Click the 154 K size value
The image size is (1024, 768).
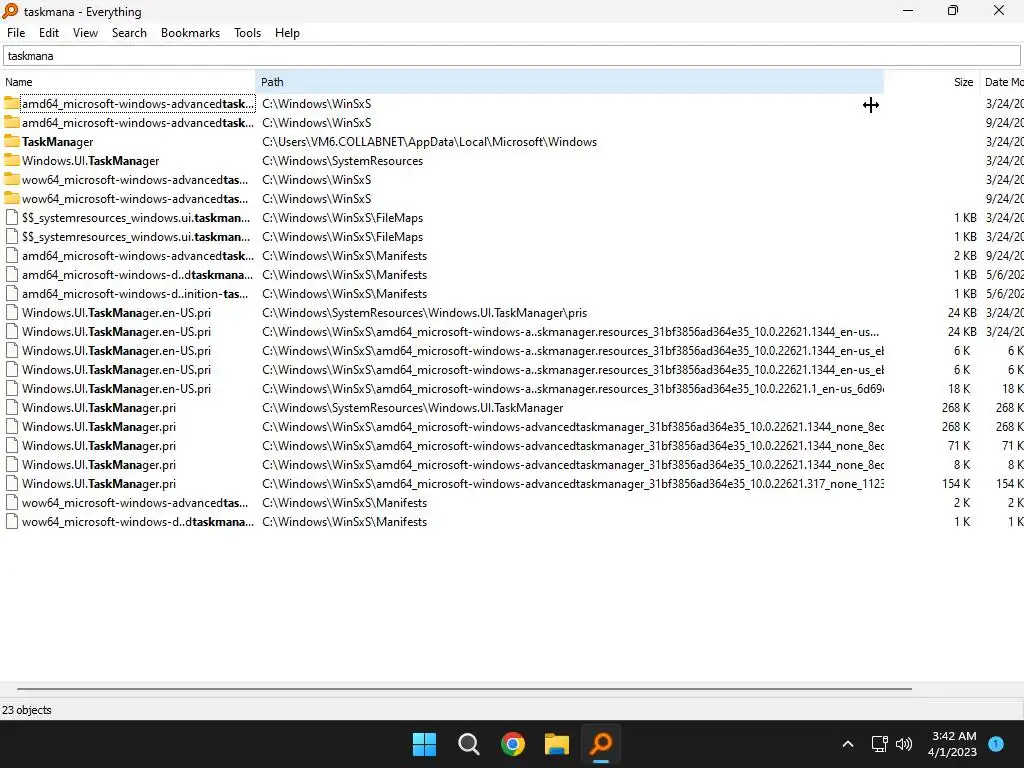coord(956,484)
